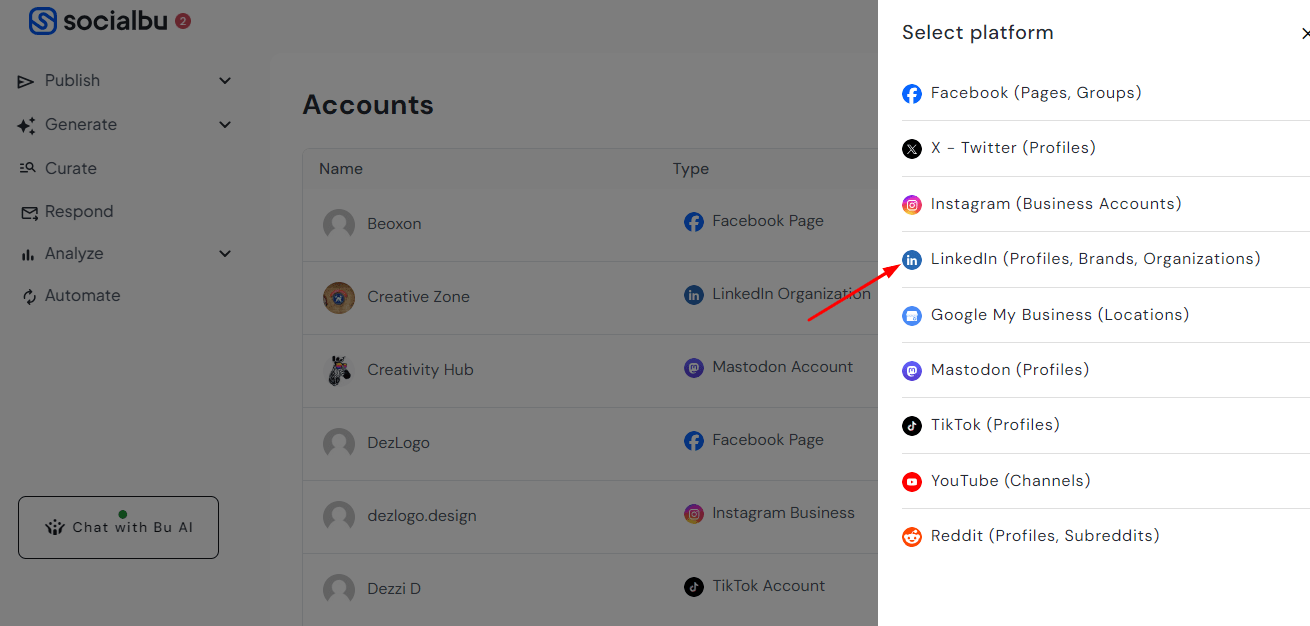Close the Select platform panel

(1304, 34)
